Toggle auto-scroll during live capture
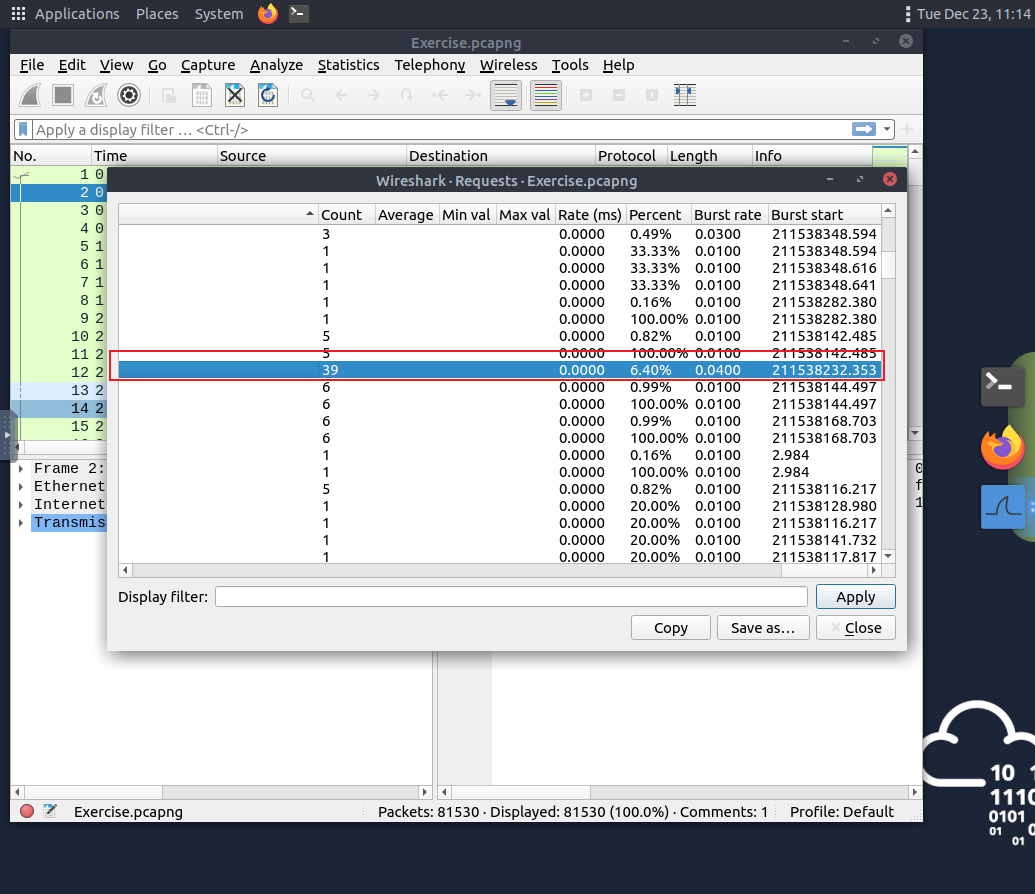 click(x=506, y=96)
